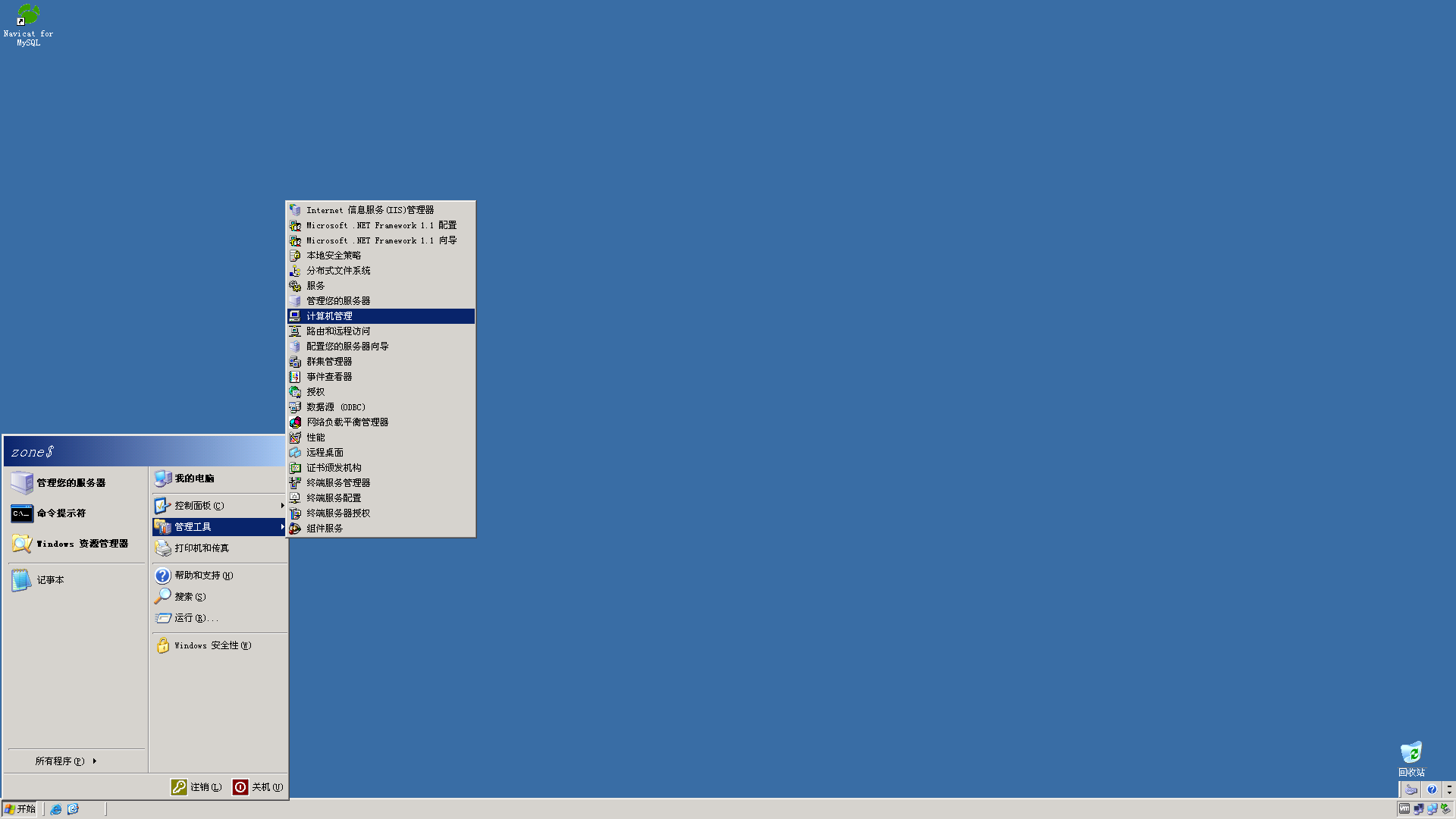The width and height of the screenshot is (1456, 819).
Task: Select 计算机管理 in admin tools menu
Action: [329, 316]
